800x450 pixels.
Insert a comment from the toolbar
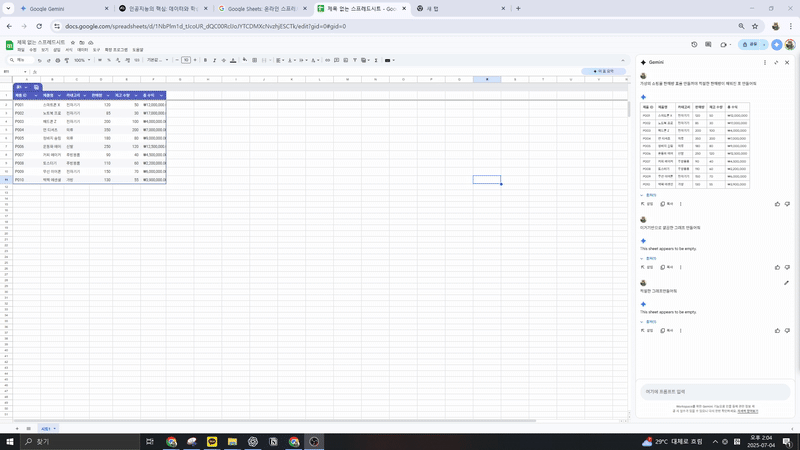tap(336, 60)
